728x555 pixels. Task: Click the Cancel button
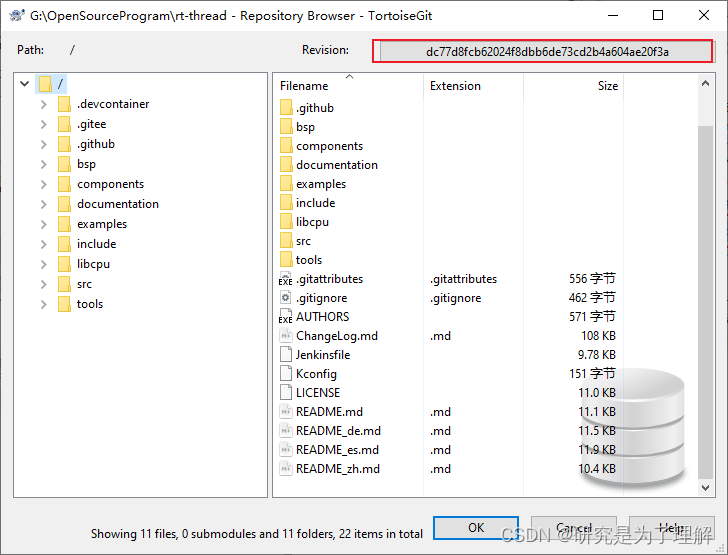point(574,528)
